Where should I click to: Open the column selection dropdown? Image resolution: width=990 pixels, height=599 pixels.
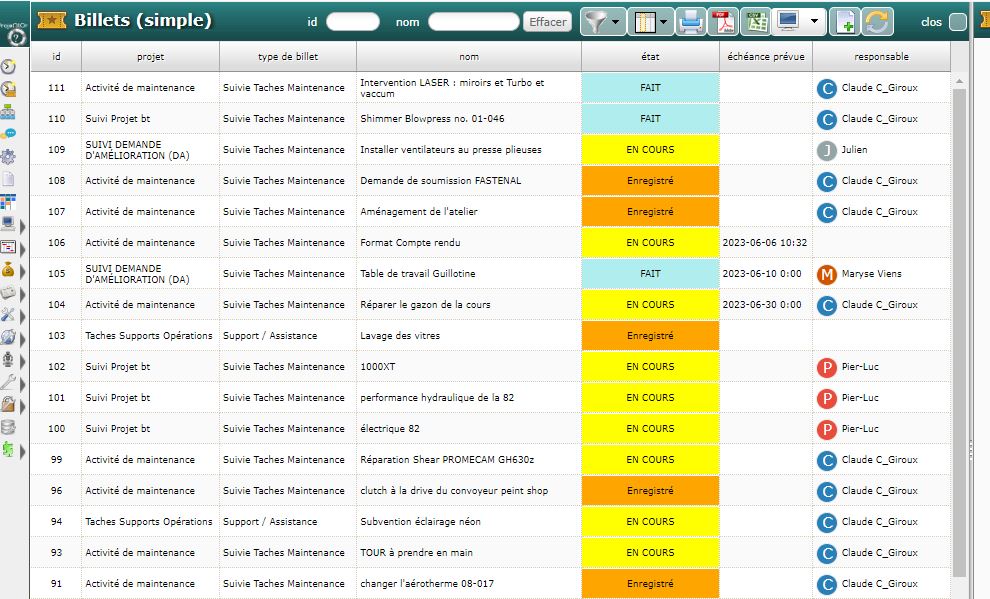653,21
